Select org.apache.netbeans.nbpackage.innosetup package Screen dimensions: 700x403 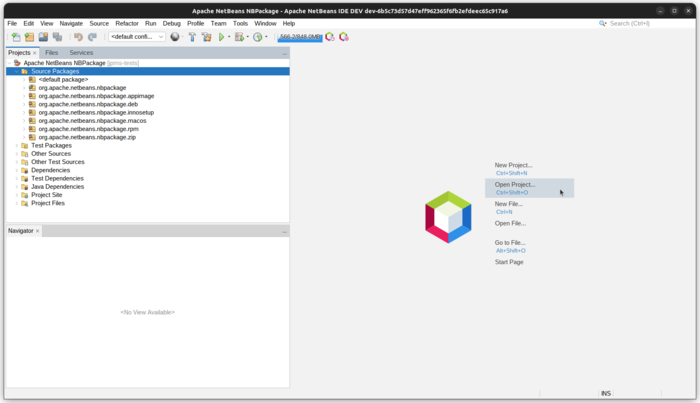(x=96, y=112)
